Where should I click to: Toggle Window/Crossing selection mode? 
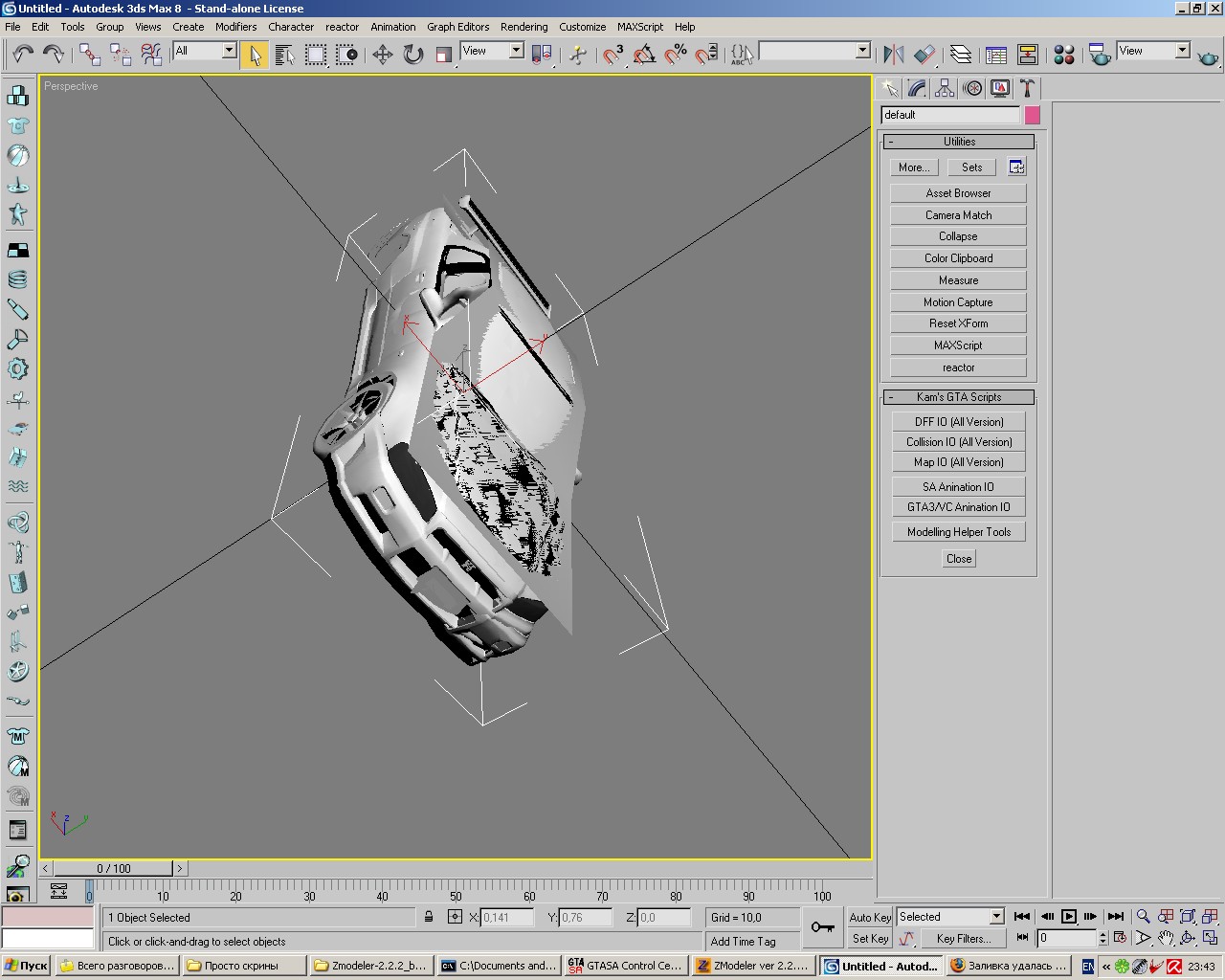pyautogui.click(x=346, y=54)
